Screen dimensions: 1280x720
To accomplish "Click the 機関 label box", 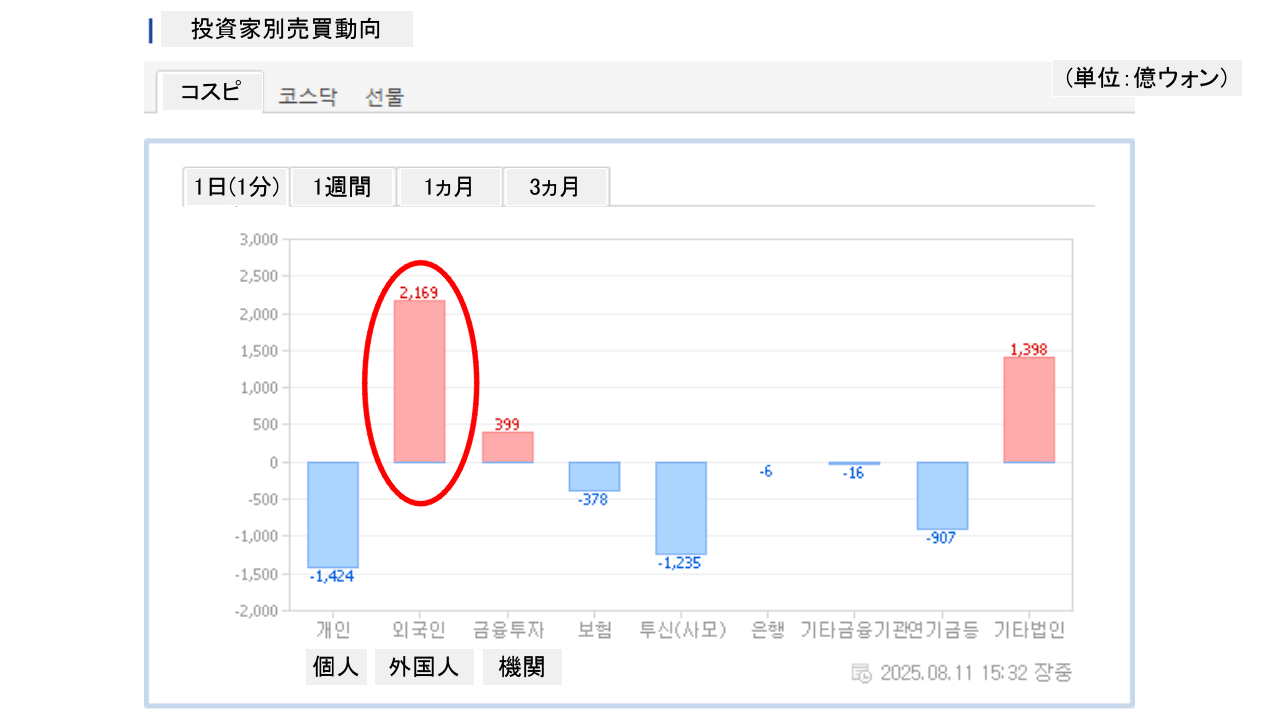I will pos(522,667).
